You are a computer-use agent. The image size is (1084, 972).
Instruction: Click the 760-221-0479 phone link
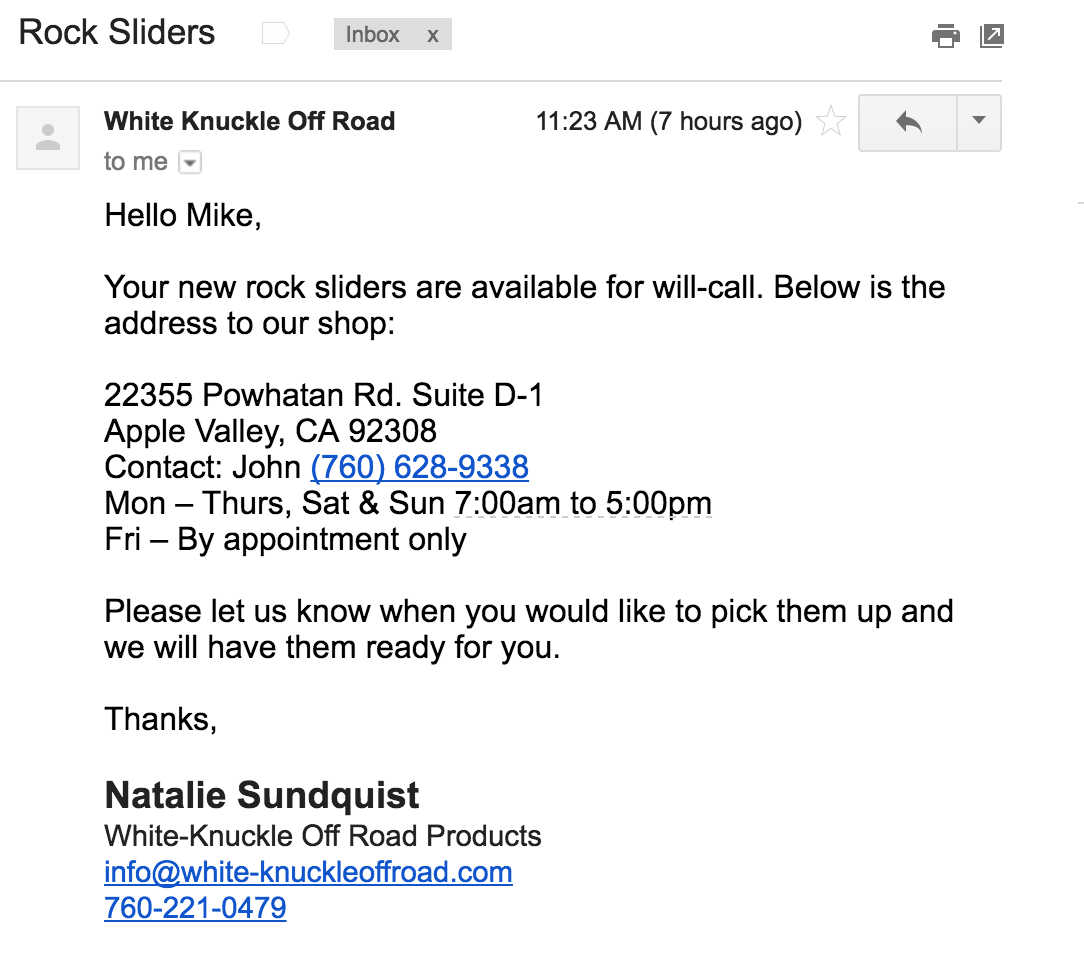pyautogui.click(x=195, y=908)
